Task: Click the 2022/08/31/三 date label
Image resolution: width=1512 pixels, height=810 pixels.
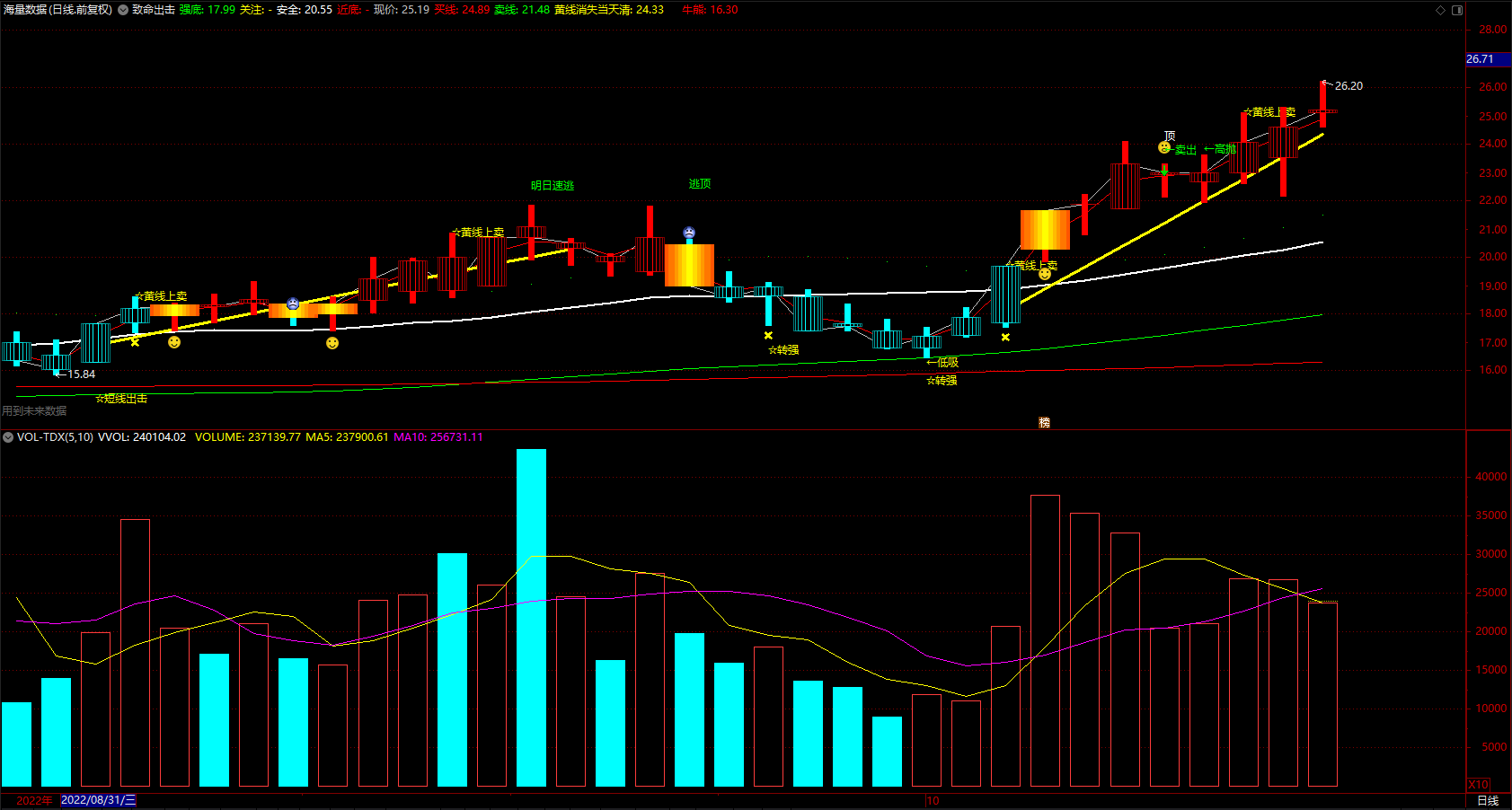Action: click(98, 800)
